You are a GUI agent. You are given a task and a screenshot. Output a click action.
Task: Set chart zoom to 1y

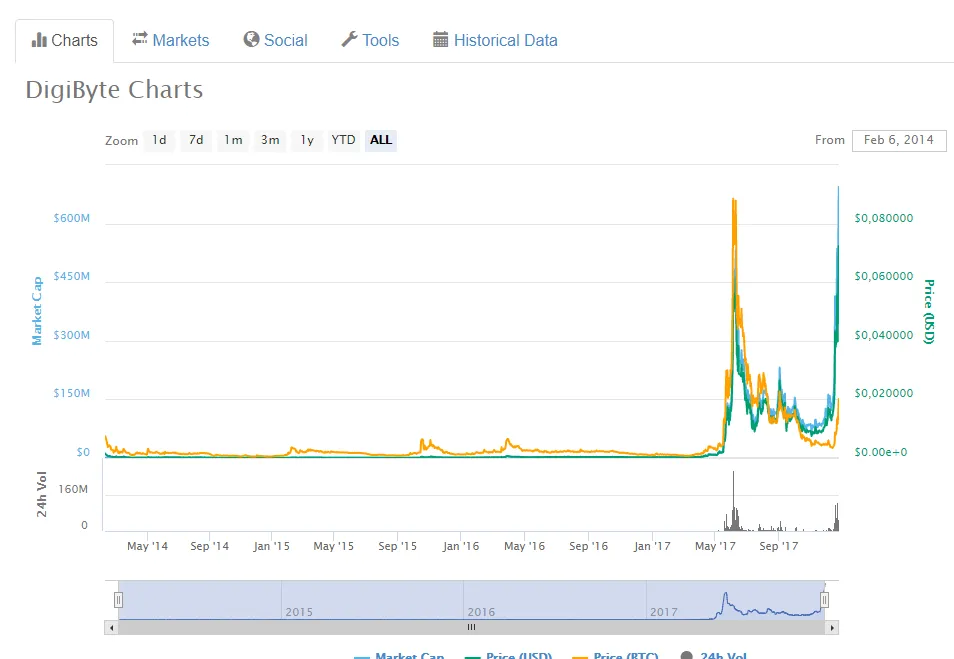(x=307, y=140)
